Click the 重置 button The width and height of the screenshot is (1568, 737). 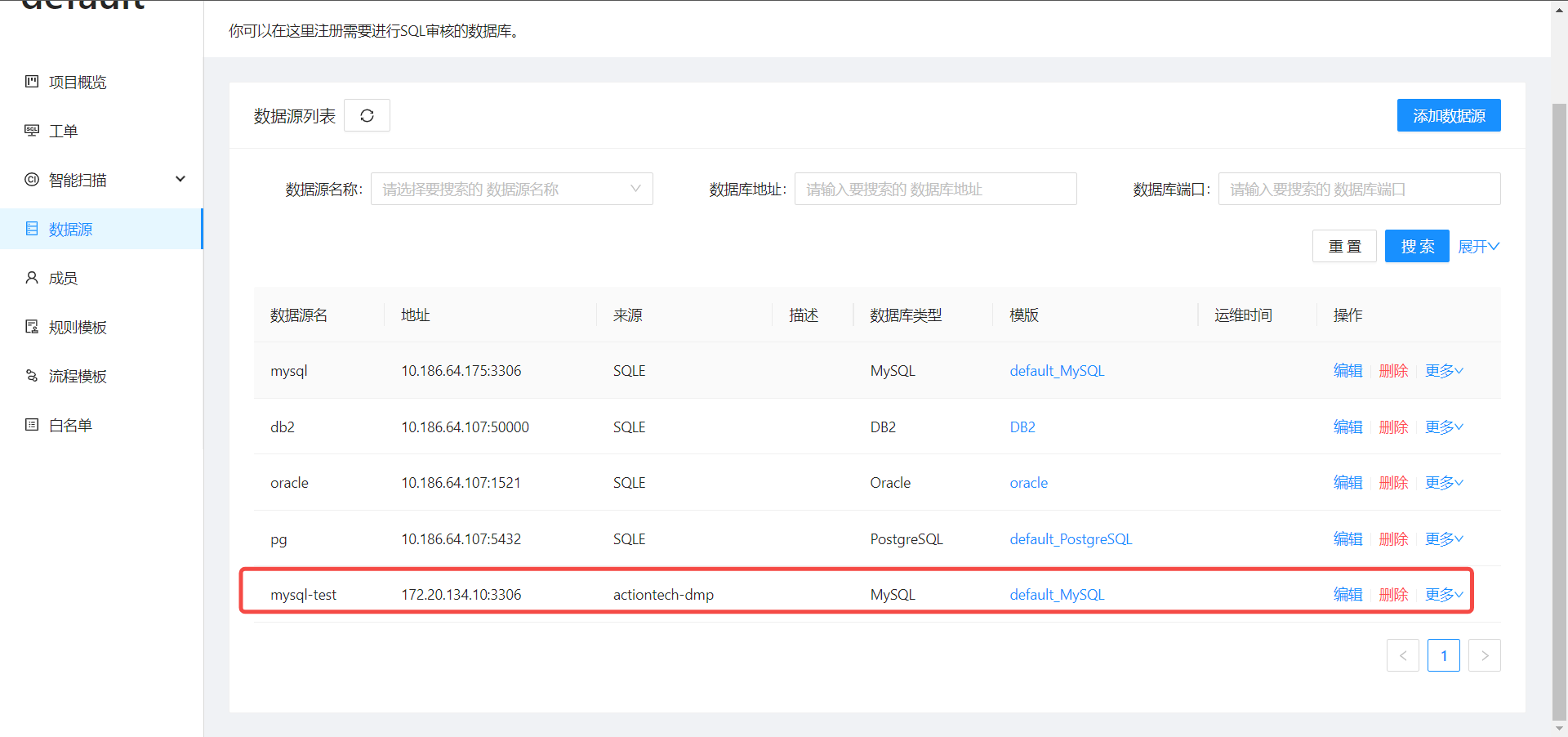1344,246
